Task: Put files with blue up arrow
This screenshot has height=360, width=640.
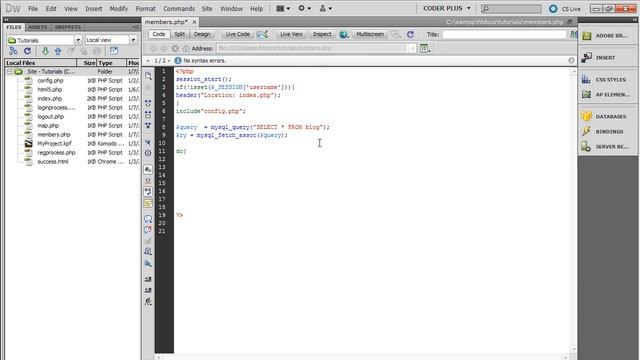Action: [x=58, y=51]
